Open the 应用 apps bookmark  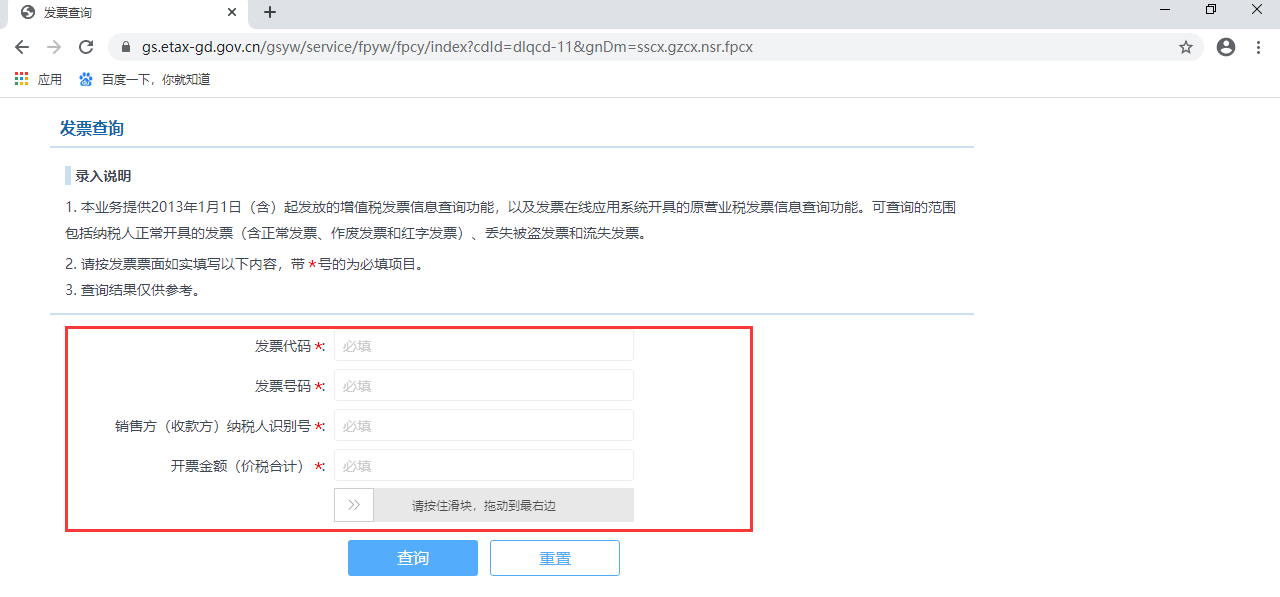click(38, 79)
